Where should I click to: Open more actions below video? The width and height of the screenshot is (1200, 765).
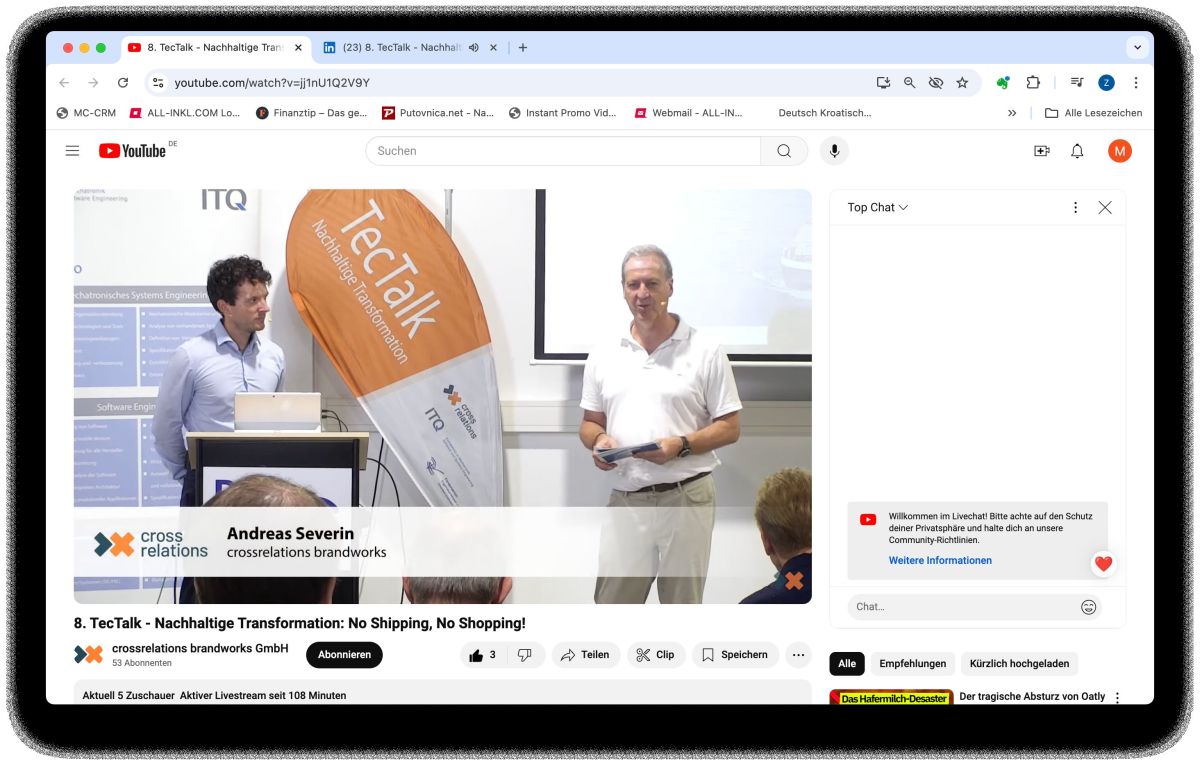tap(798, 655)
